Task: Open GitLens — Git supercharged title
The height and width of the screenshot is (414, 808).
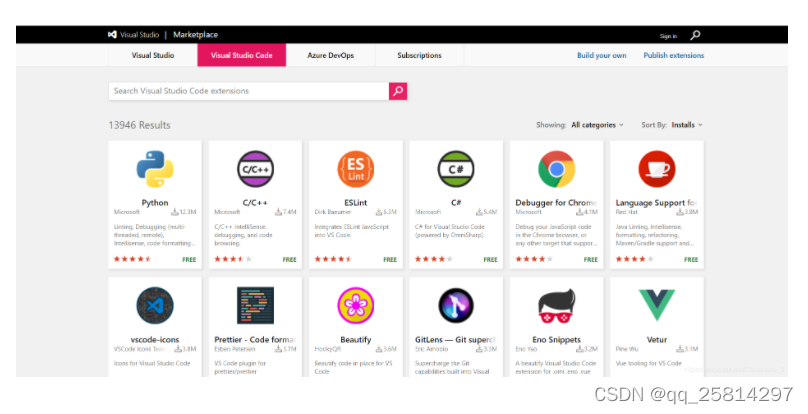Action: coord(455,339)
